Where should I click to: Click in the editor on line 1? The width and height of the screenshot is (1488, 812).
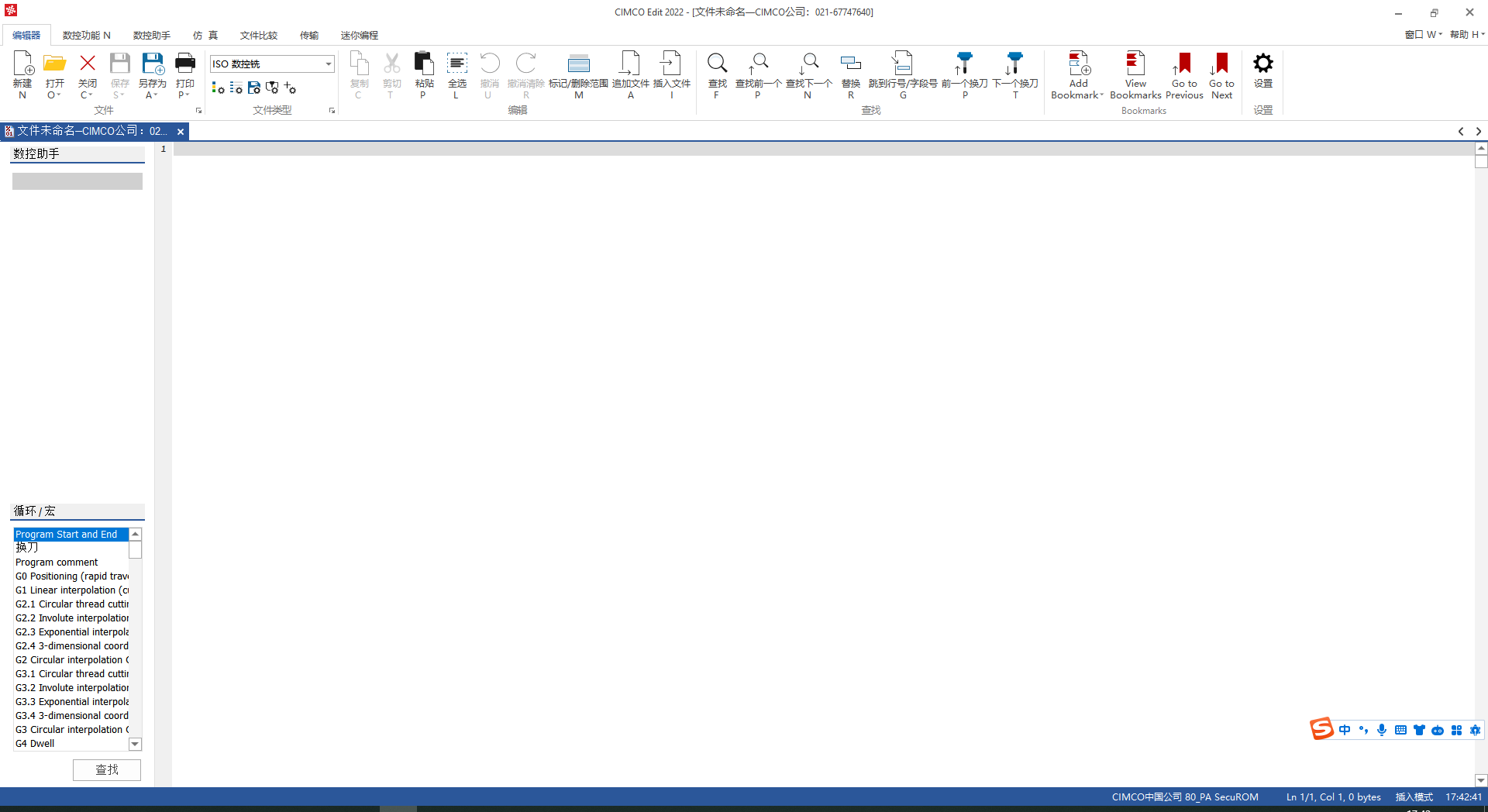tap(823, 149)
